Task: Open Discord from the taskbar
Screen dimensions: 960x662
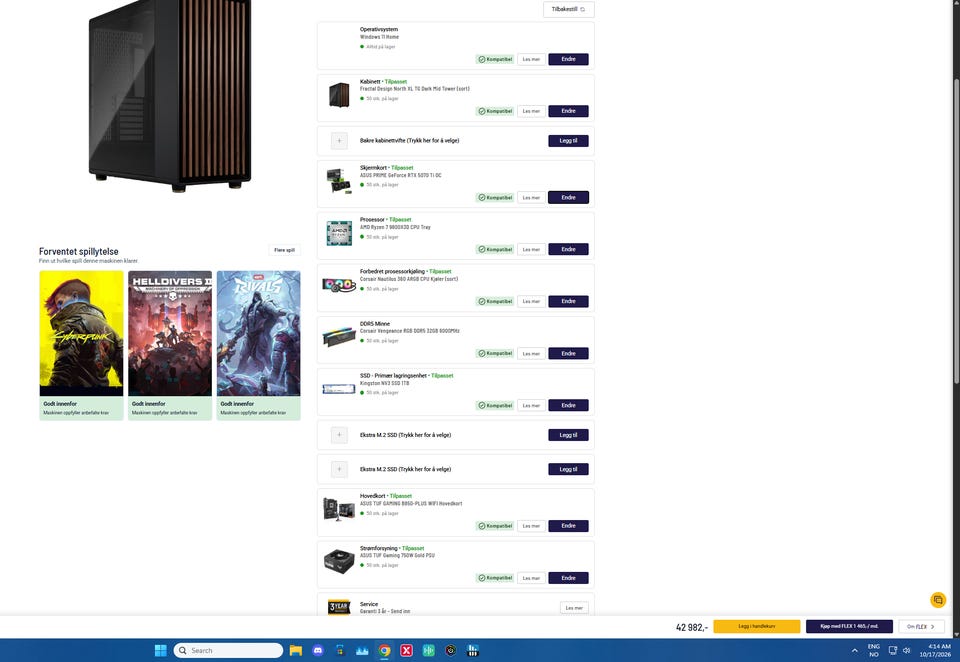Action: coord(318,650)
